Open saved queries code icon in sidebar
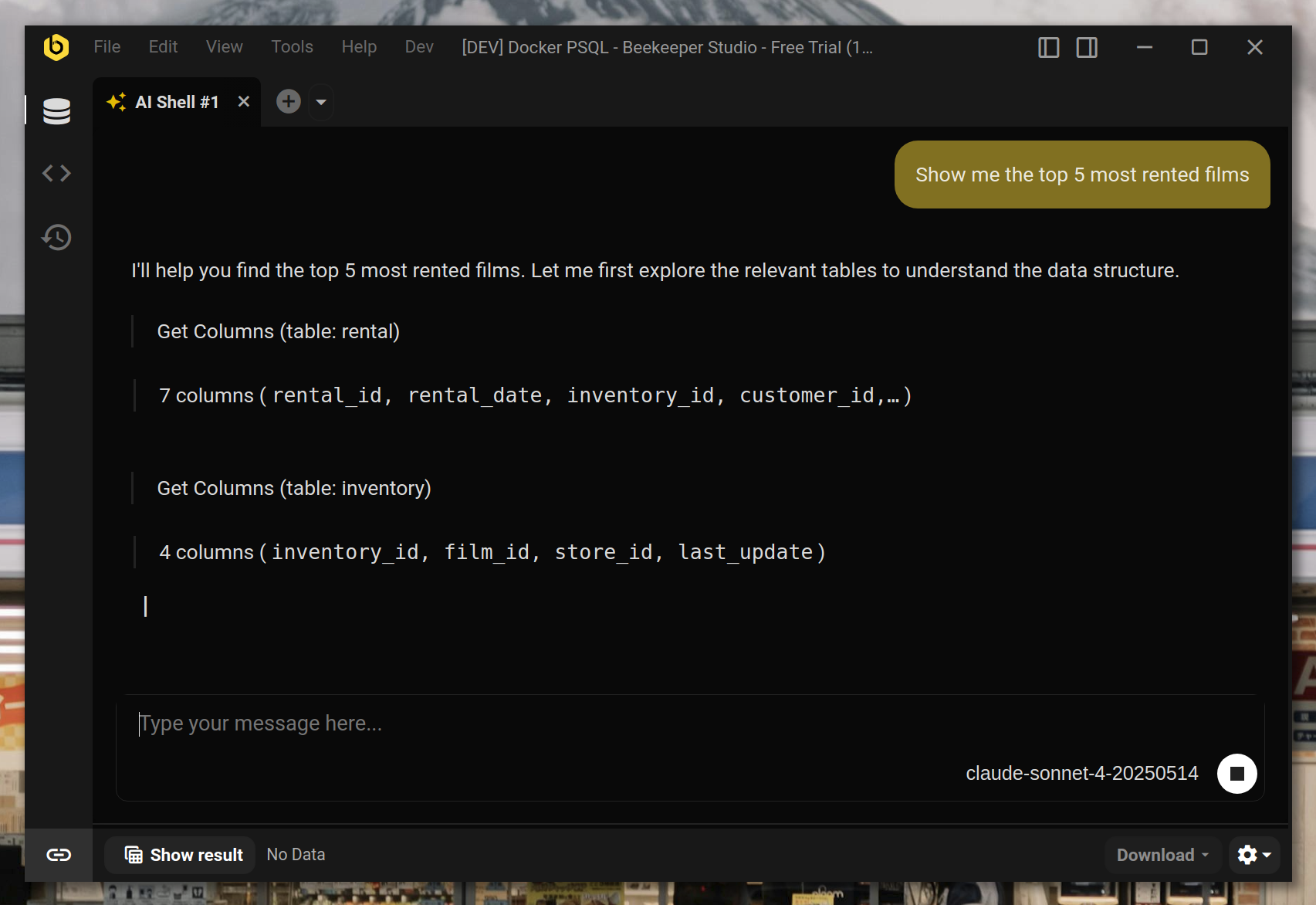The height and width of the screenshot is (905, 1316). click(x=57, y=173)
